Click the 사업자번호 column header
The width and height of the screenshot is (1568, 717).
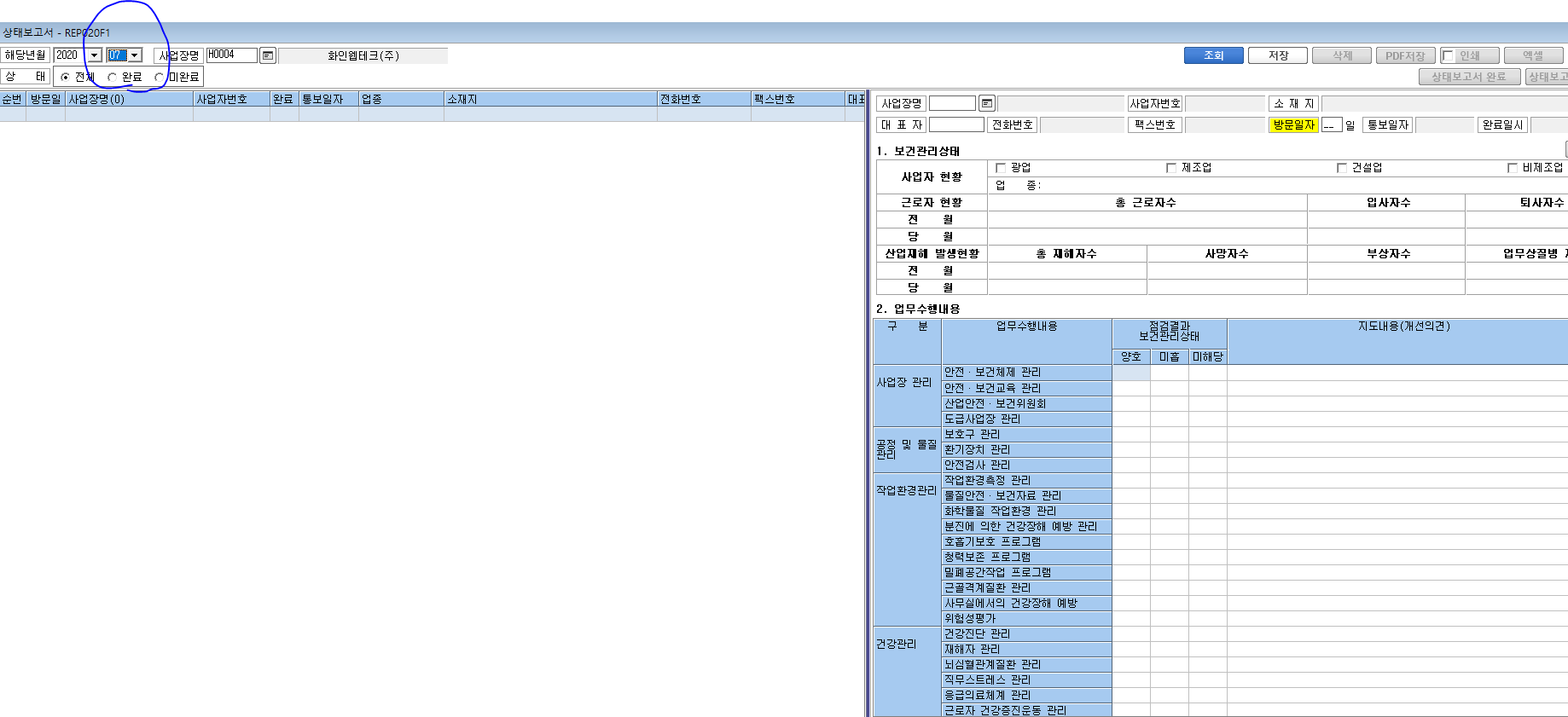pos(231,99)
